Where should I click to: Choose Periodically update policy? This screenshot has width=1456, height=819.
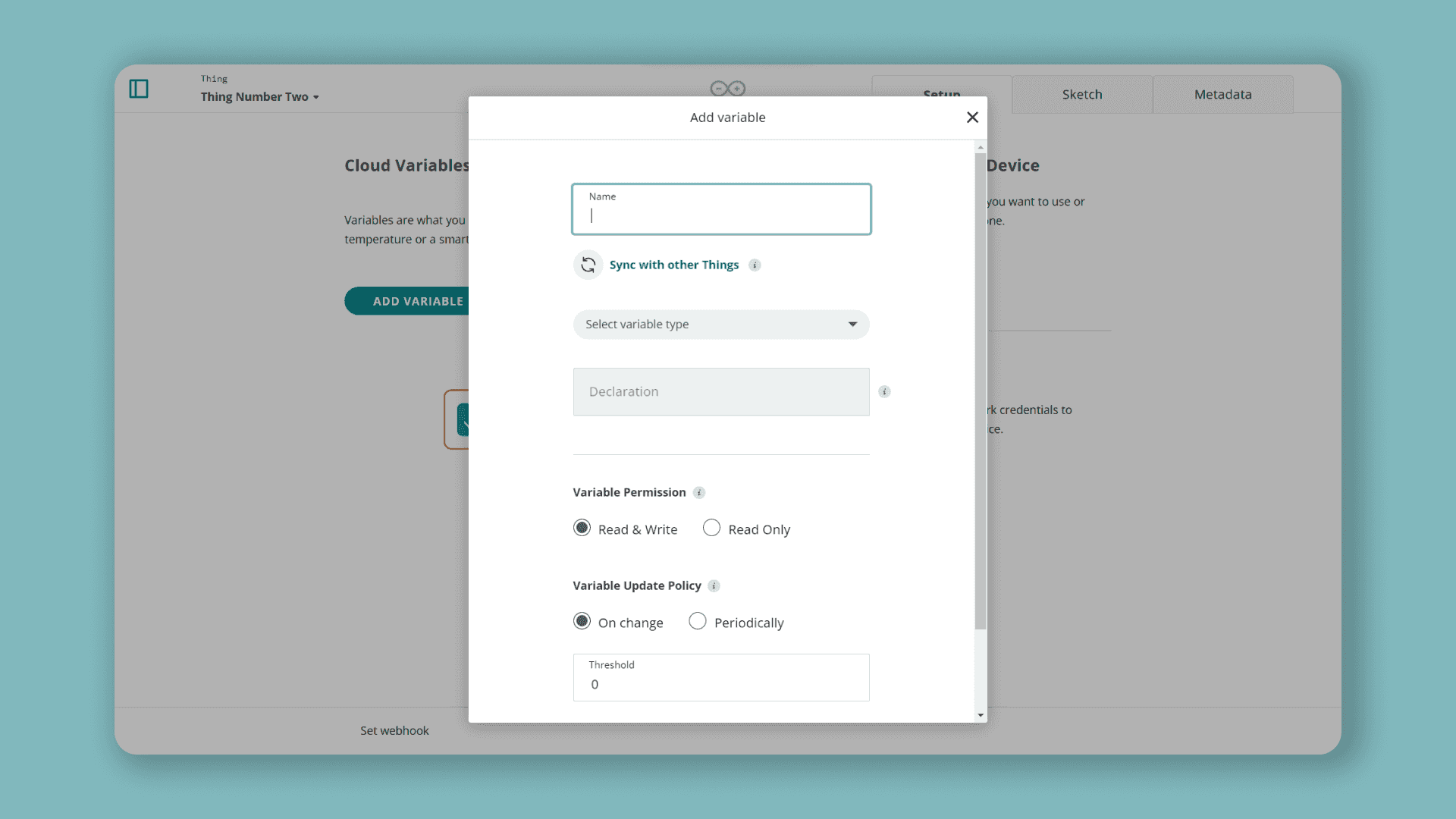click(x=698, y=622)
